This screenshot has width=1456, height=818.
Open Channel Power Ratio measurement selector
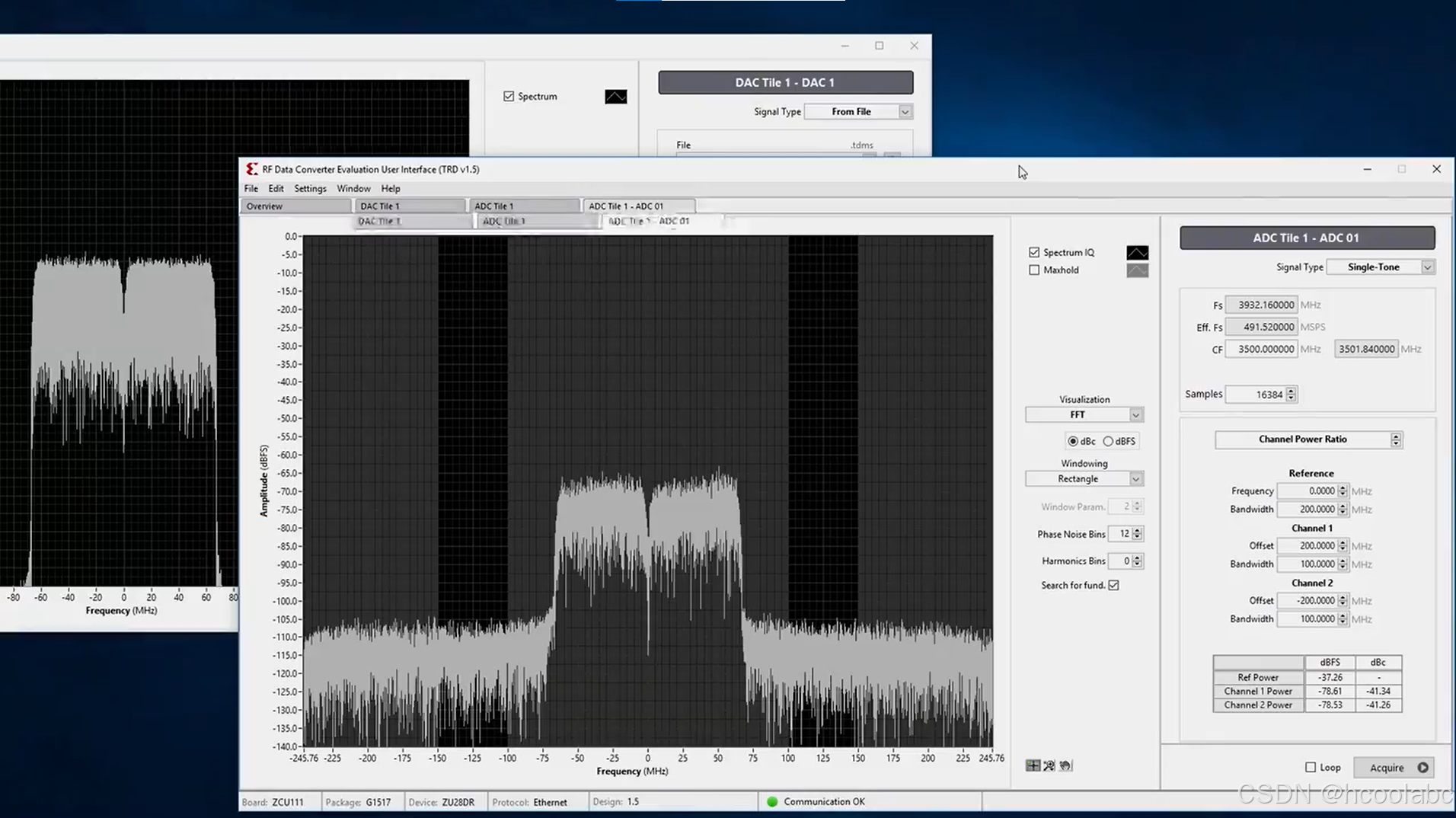coord(1308,439)
